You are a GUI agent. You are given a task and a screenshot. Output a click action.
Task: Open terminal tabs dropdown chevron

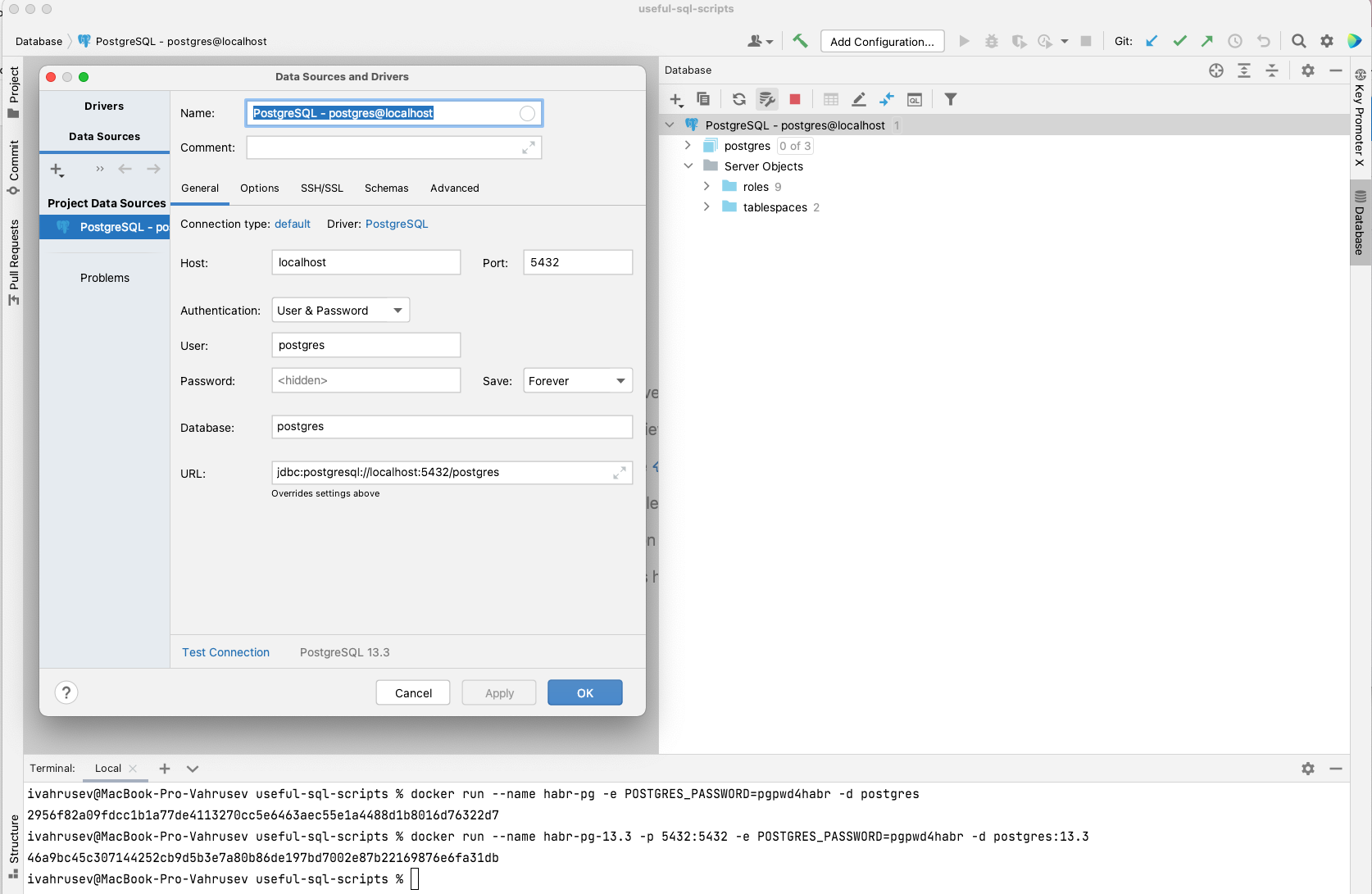(x=193, y=769)
